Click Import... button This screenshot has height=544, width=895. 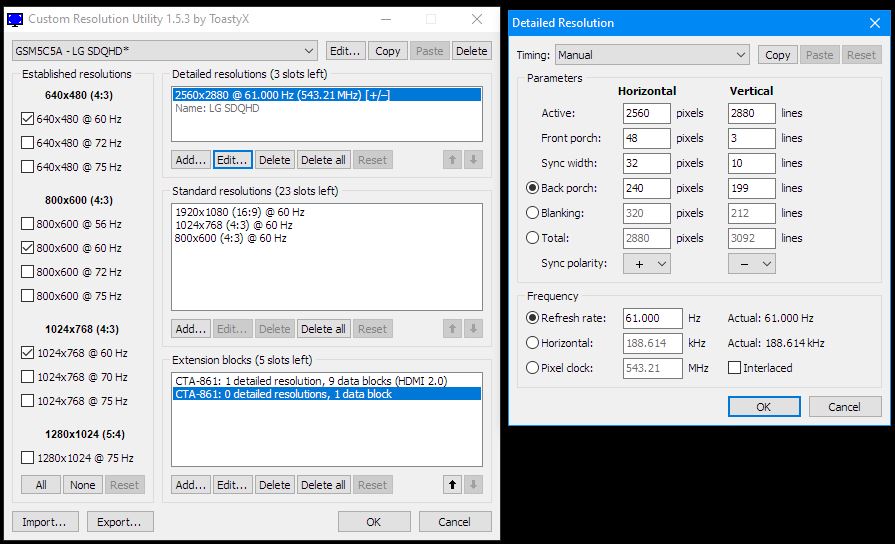tap(46, 521)
